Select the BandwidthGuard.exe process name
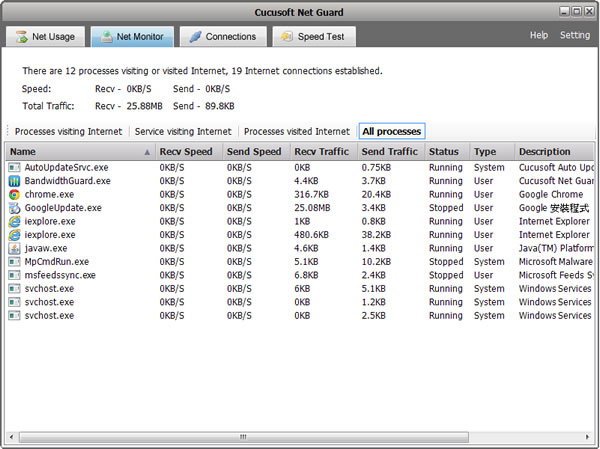This screenshot has height=449, width=600. [67, 181]
